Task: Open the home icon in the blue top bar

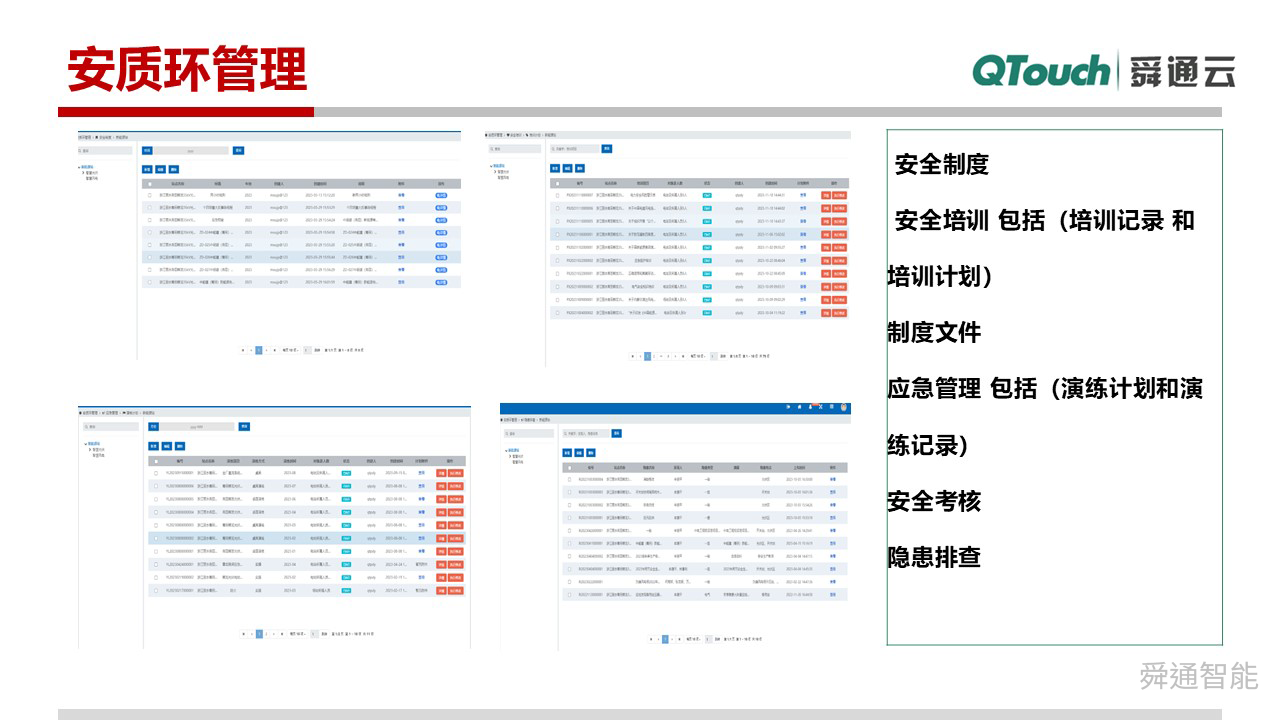Action: pos(800,407)
